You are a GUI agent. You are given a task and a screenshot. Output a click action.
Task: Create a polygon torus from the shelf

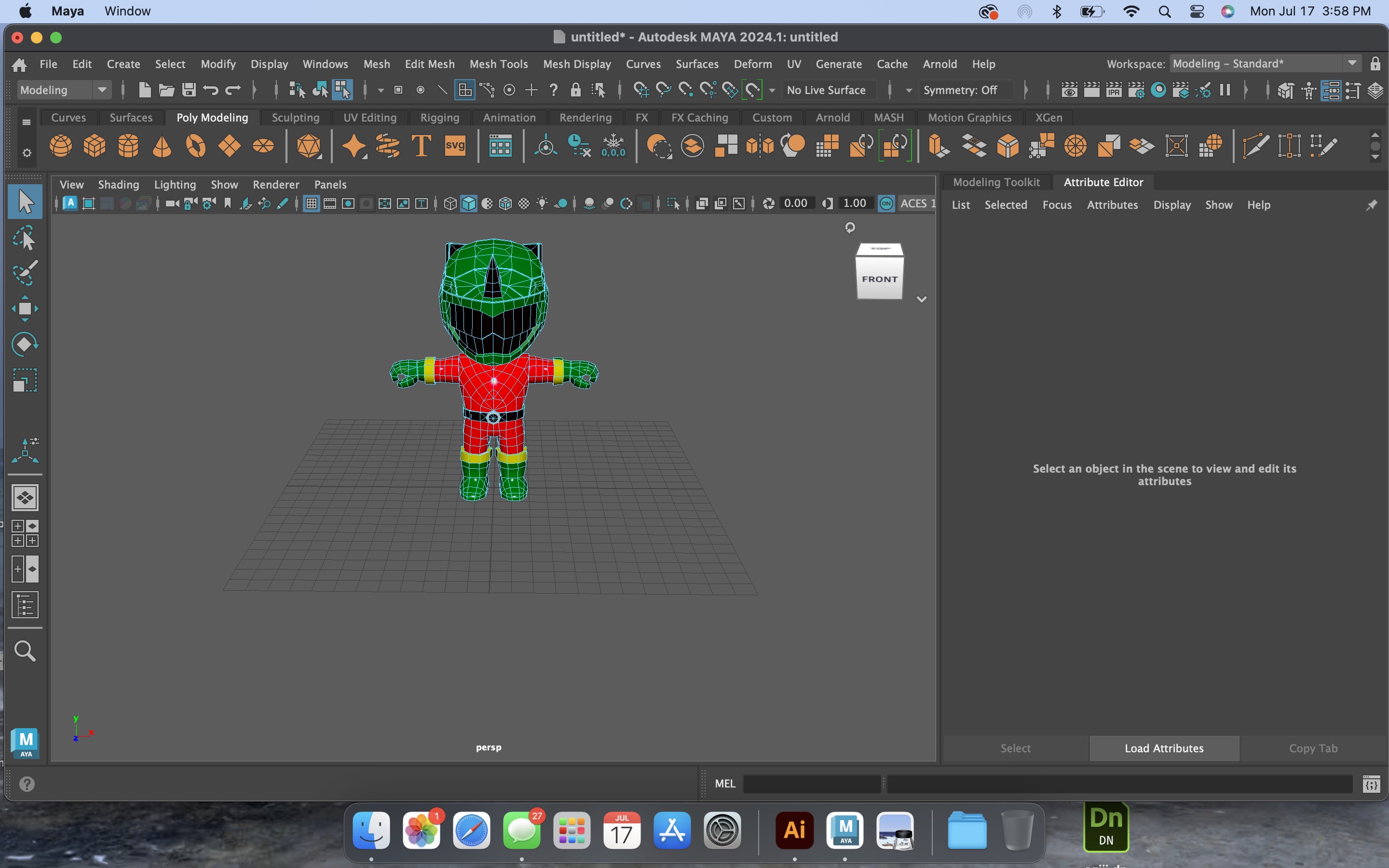[196, 146]
